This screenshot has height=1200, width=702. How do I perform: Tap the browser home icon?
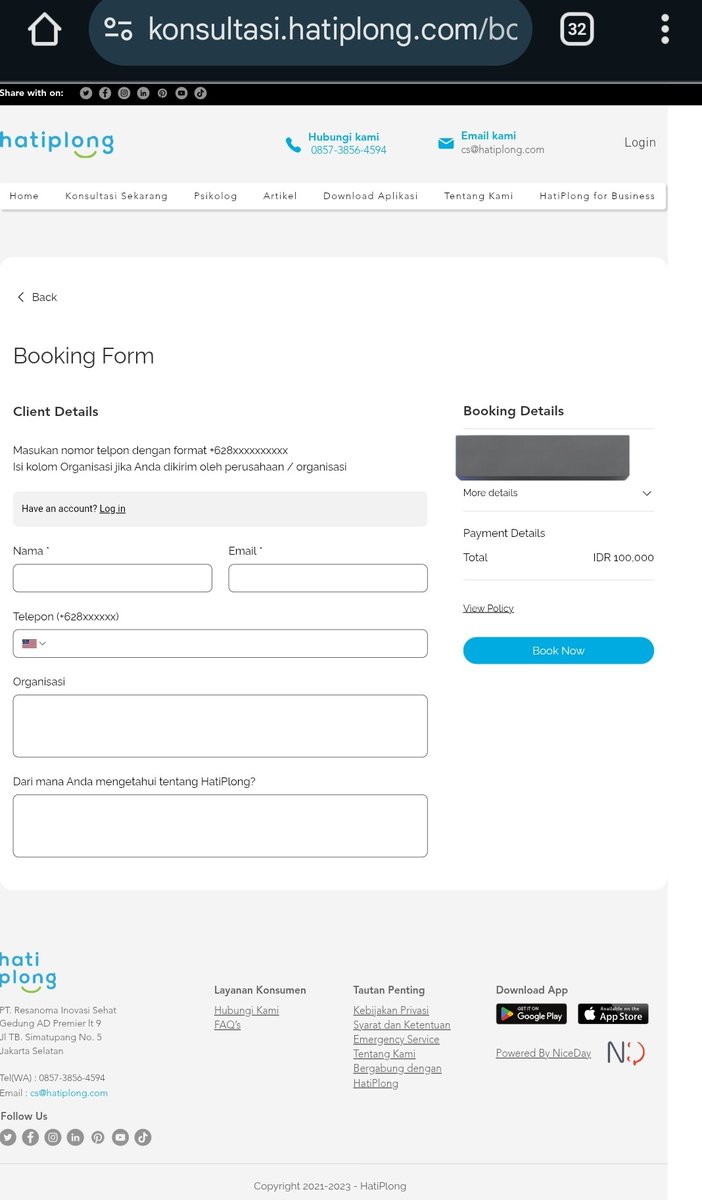tap(45, 29)
